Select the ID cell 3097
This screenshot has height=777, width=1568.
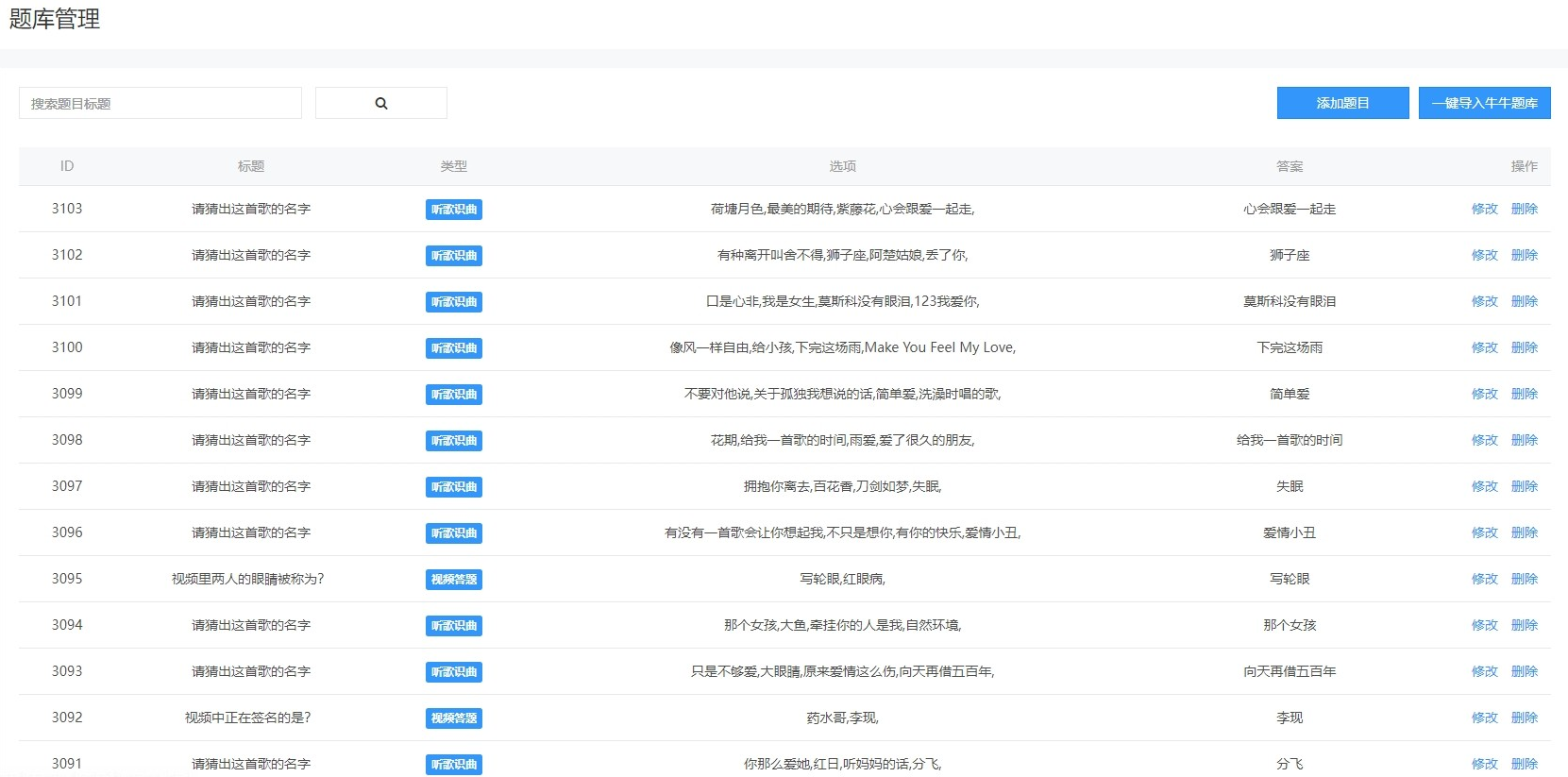click(x=67, y=486)
